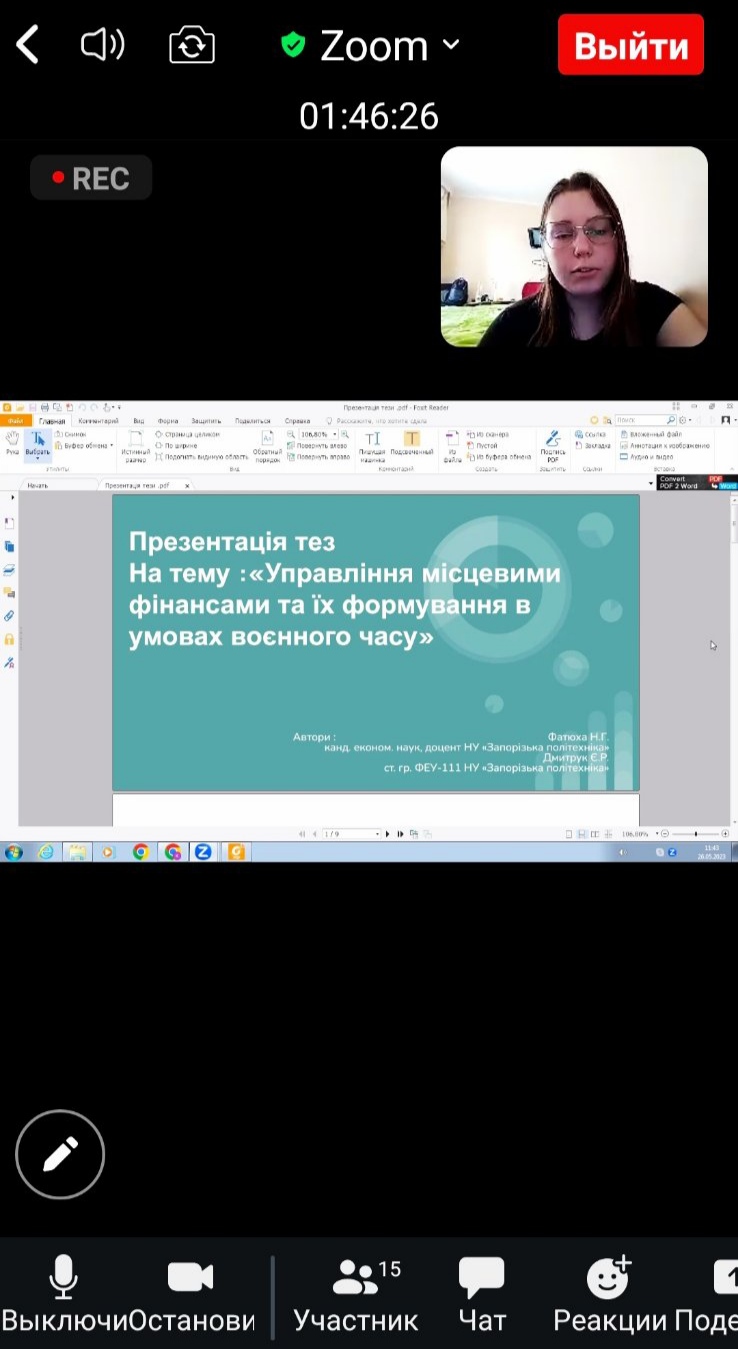Toggle the speaker audio output icon
738x1349 pixels.
[102, 45]
